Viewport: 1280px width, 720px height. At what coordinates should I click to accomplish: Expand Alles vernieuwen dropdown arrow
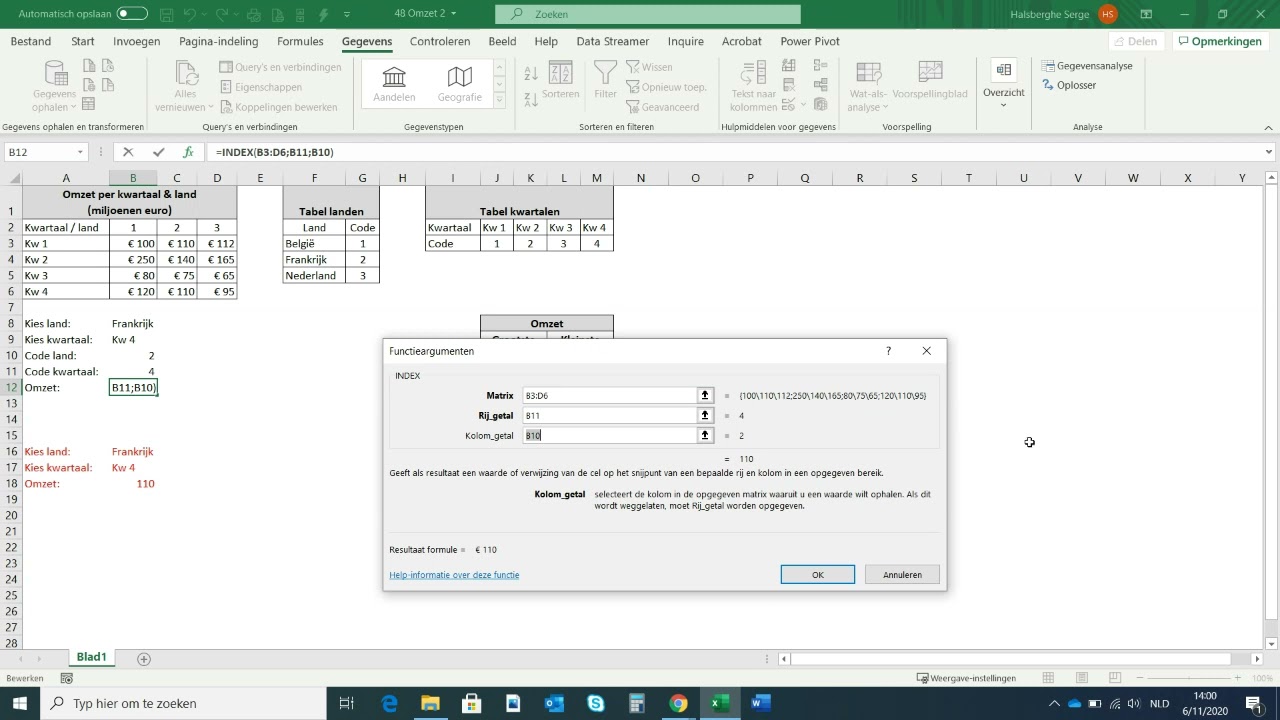click(x=211, y=107)
